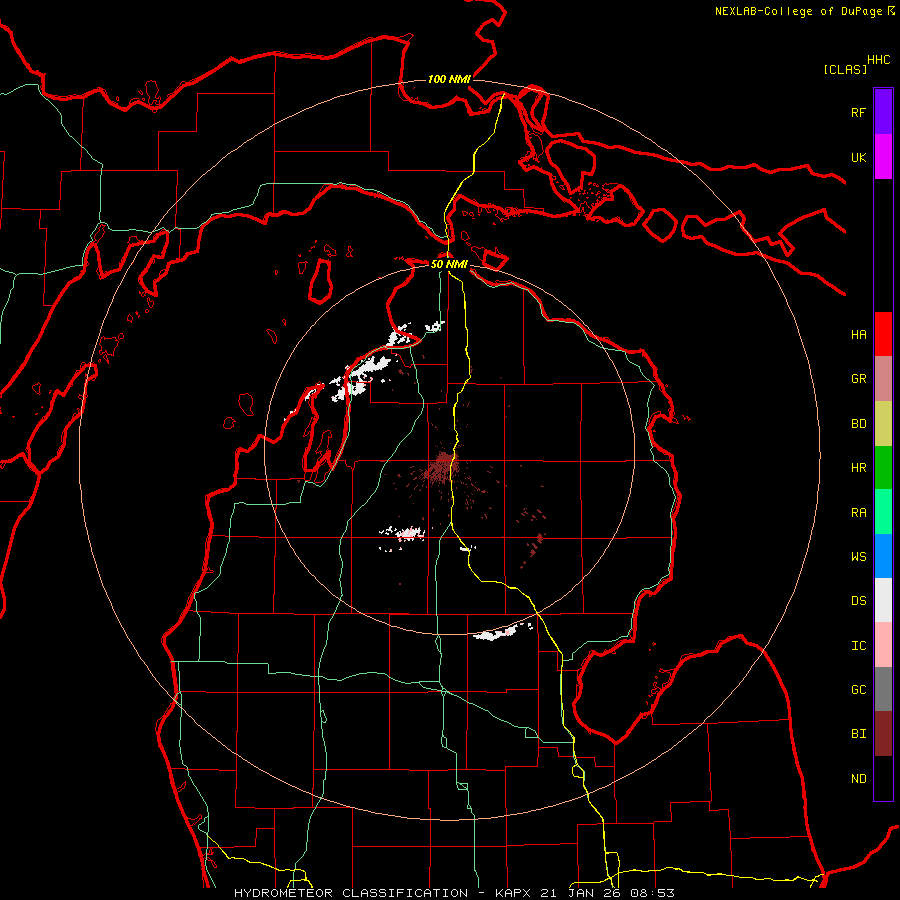The height and width of the screenshot is (900, 900).
Task: Click the 100 NMI range ring label
Action: [x=449, y=79]
